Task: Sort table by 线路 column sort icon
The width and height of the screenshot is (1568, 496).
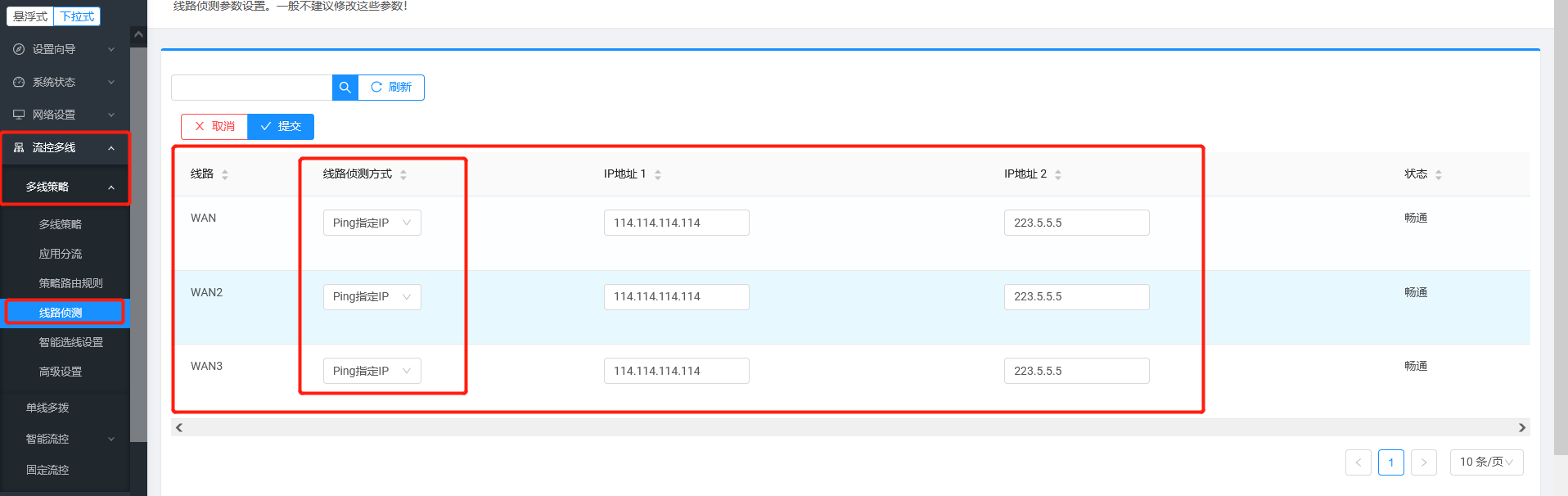Action: 225,174
